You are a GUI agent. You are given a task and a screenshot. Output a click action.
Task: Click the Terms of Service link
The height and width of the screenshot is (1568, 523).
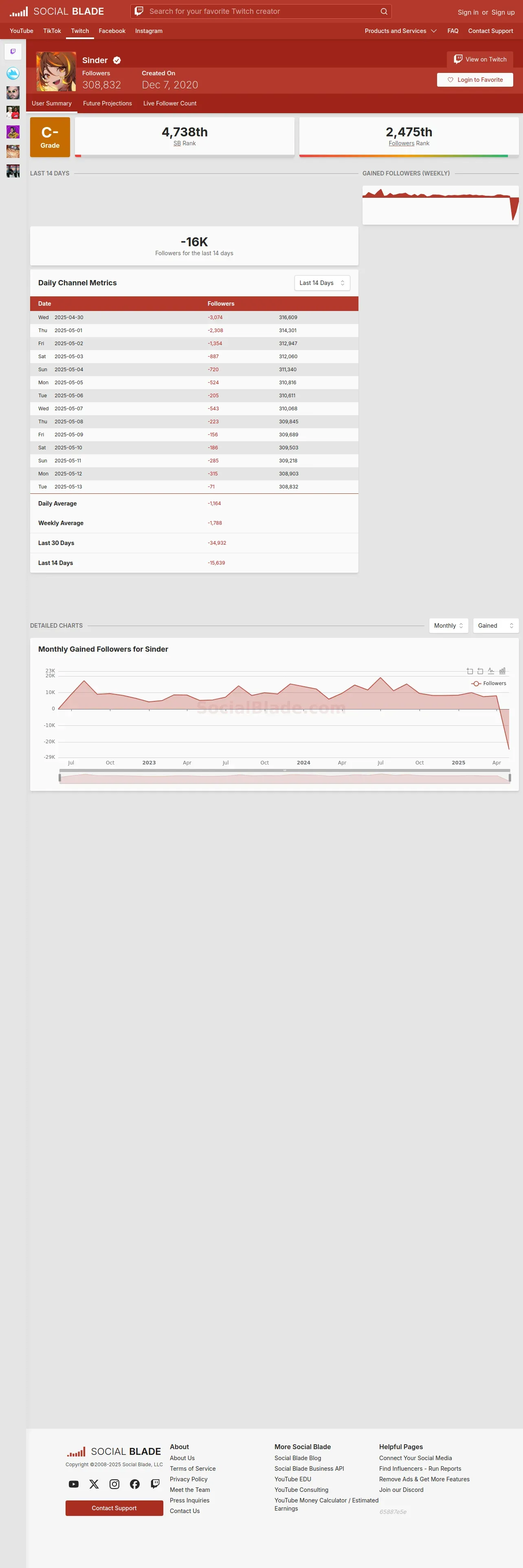pyautogui.click(x=192, y=1469)
